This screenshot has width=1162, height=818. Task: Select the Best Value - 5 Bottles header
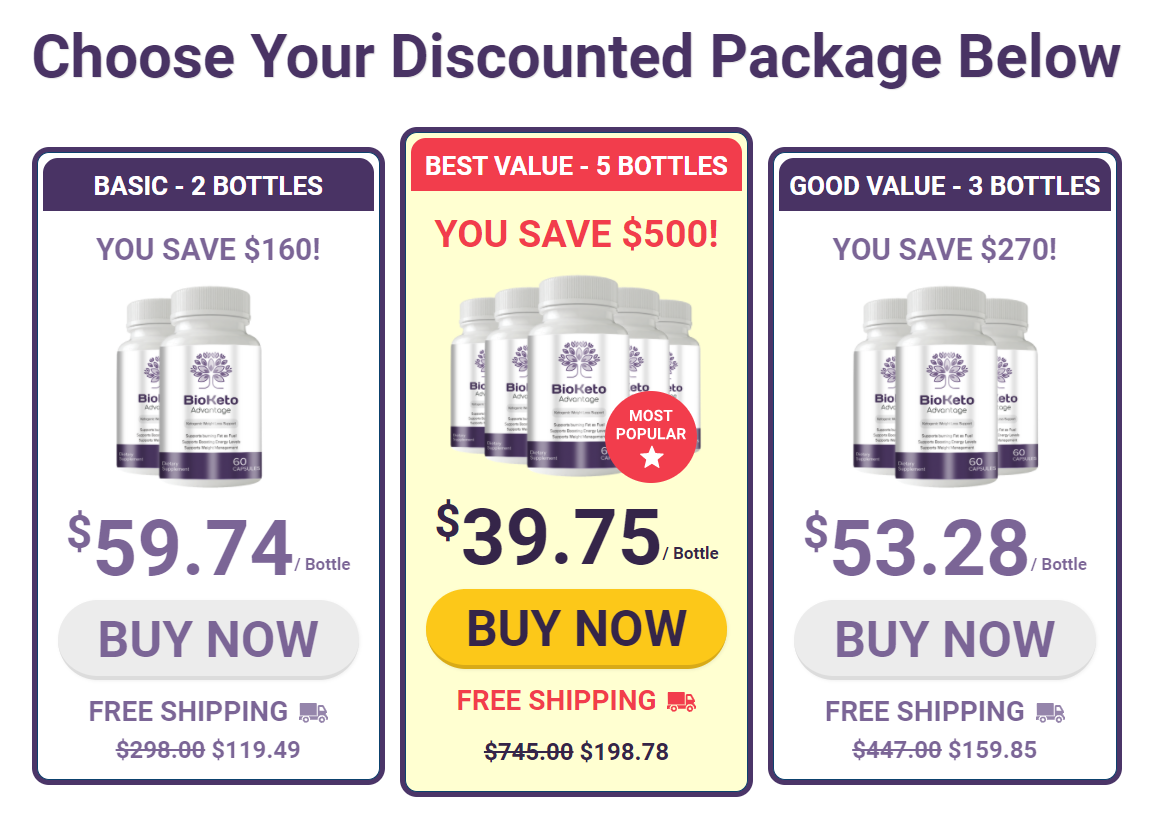(577, 165)
